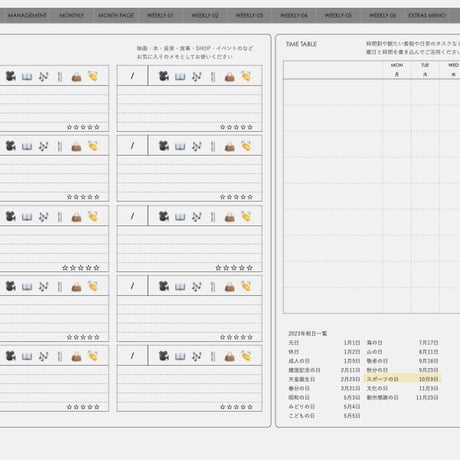Click the 海の日 holiday entry
Image resolution: width=460 pixels, height=460 pixels.
(375, 343)
